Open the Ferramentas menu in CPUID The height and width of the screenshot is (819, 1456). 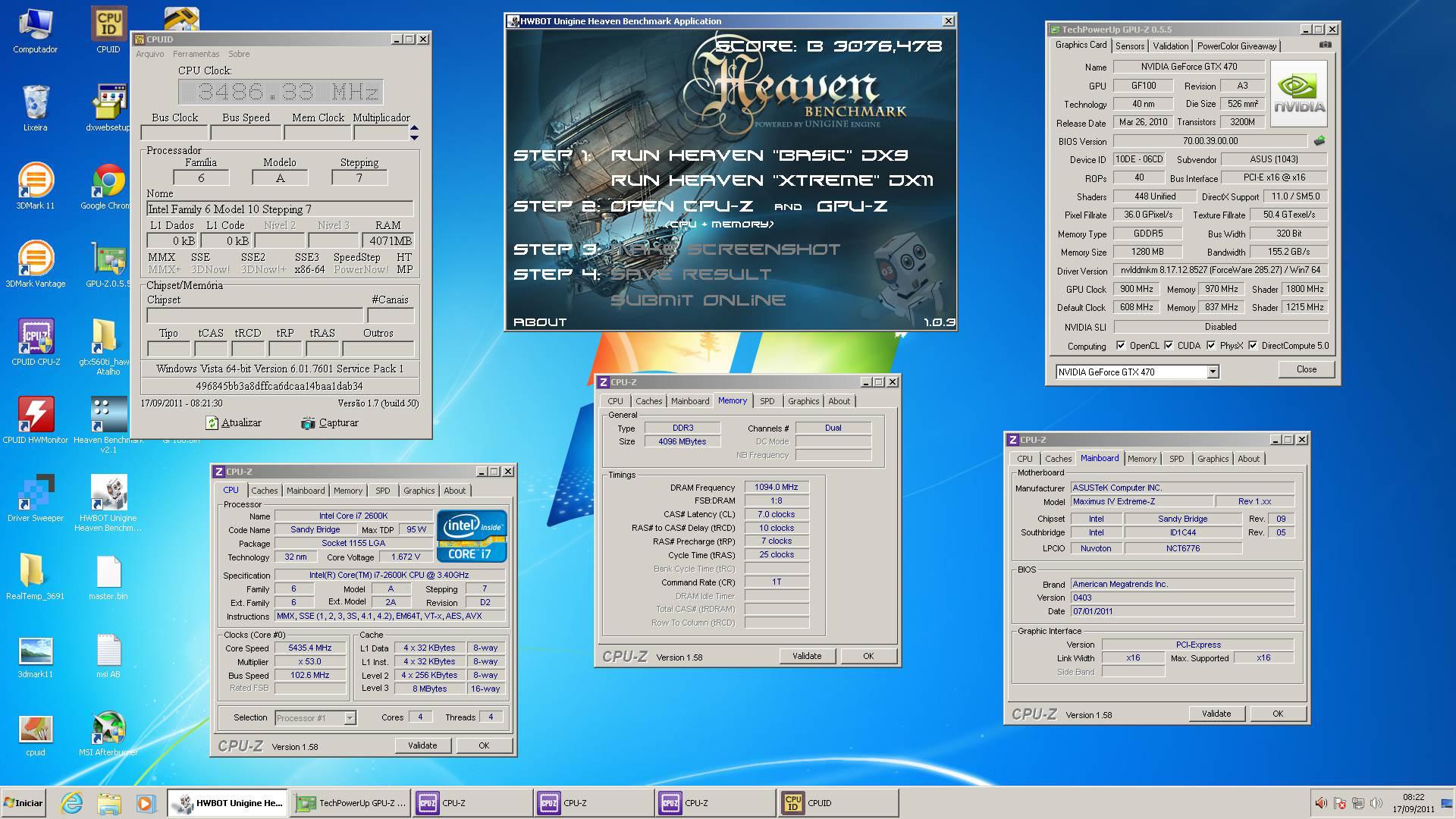point(196,54)
